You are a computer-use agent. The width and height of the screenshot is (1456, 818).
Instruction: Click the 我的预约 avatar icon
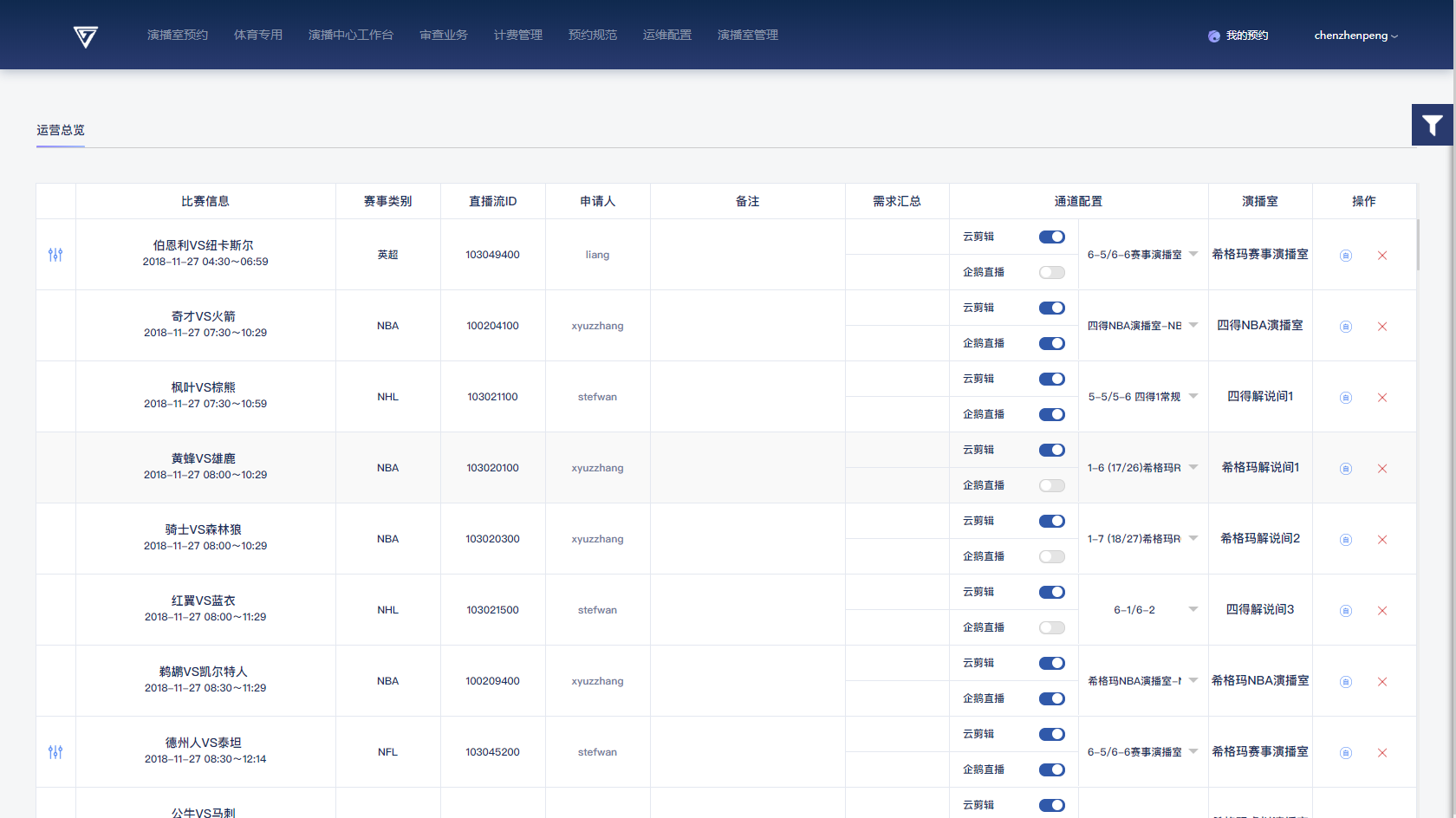click(1214, 36)
